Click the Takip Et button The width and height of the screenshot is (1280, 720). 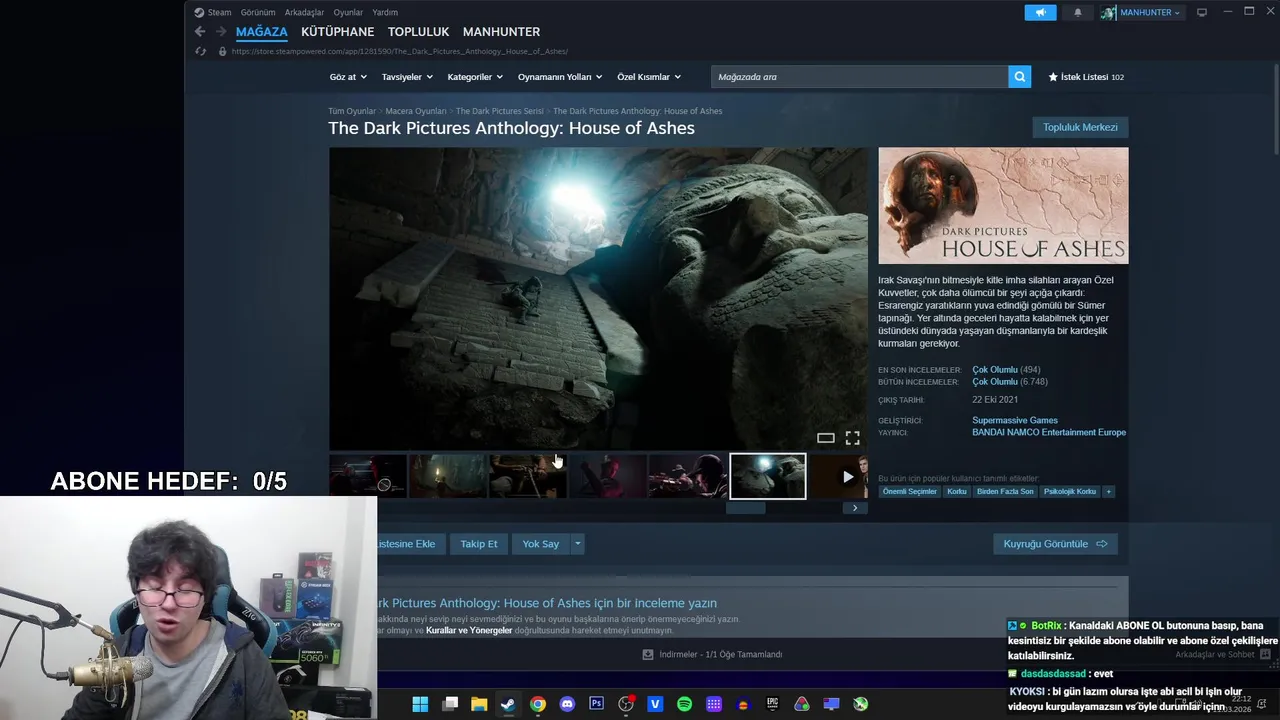coord(478,544)
